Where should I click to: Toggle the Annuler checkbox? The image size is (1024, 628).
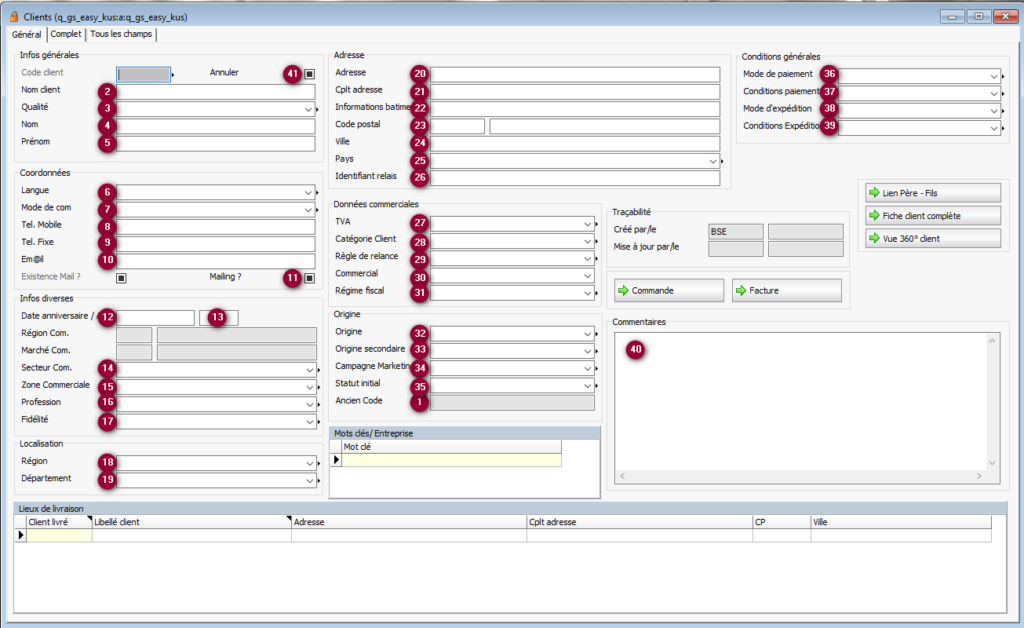[310, 74]
